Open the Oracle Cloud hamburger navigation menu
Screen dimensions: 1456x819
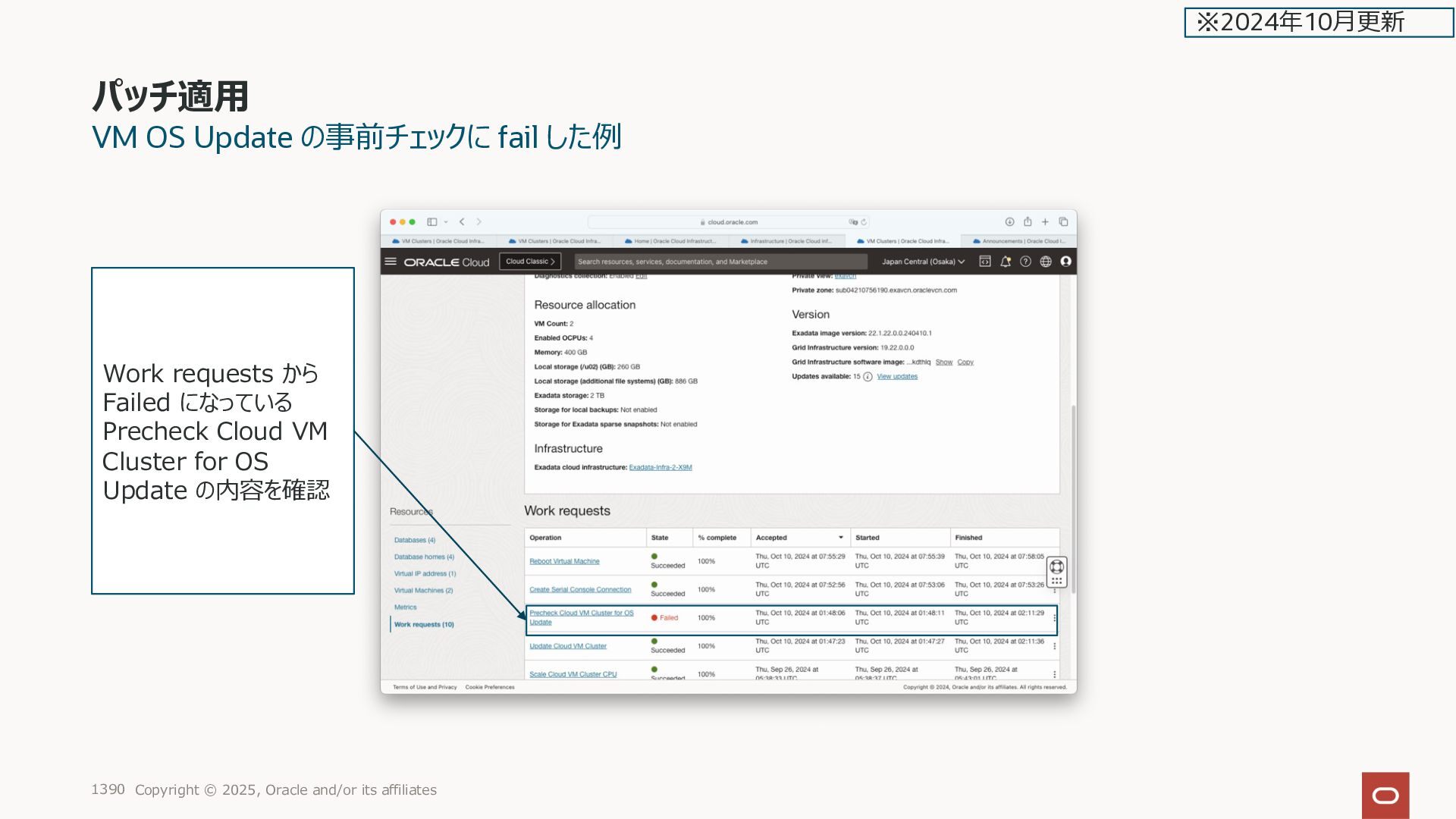click(391, 262)
